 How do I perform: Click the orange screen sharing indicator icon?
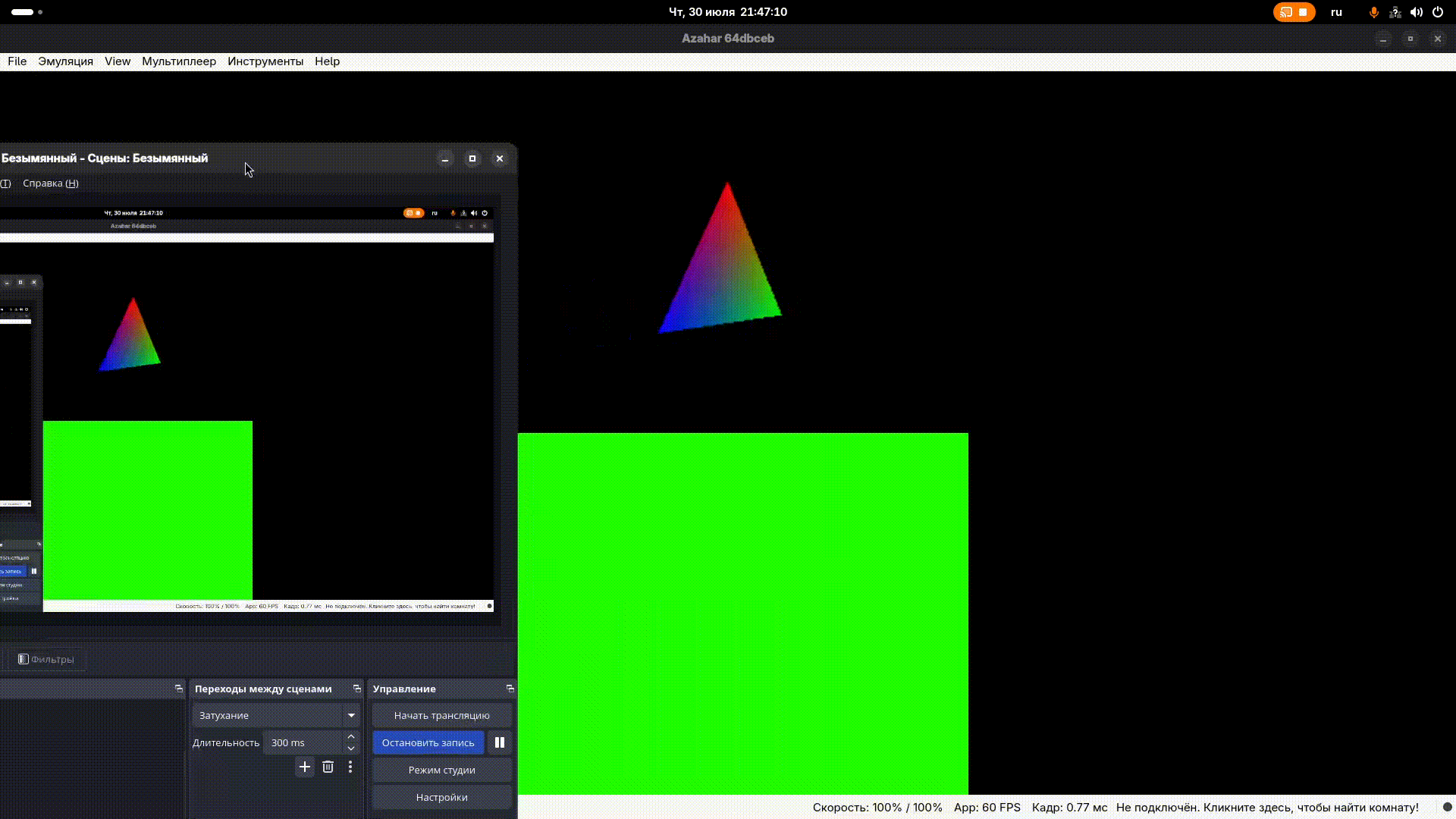coord(1286,12)
